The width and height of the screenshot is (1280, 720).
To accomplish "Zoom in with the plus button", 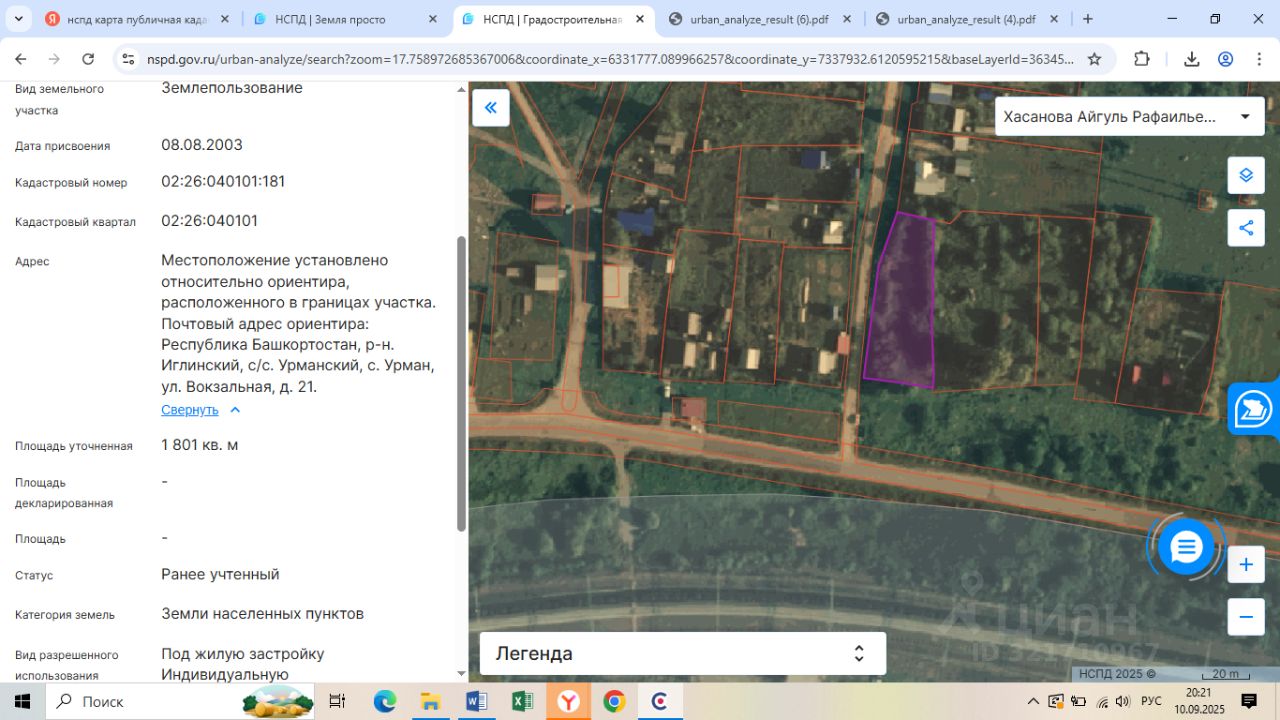I will pyautogui.click(x=1246, y=565).
